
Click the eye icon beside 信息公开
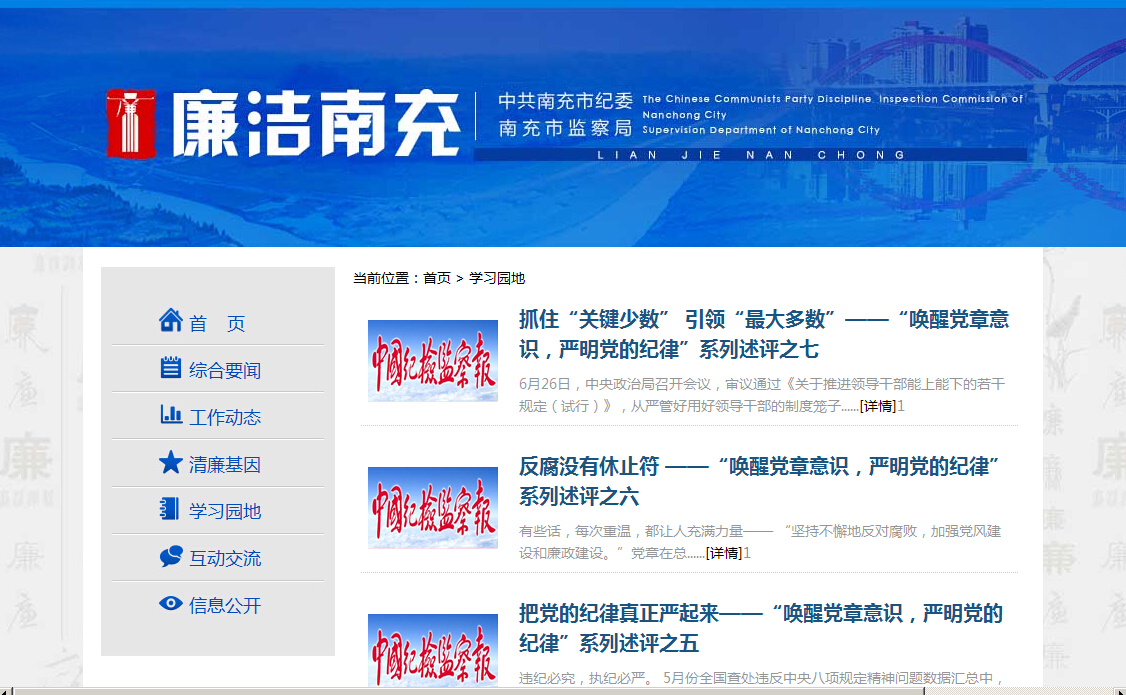[171, 604]
